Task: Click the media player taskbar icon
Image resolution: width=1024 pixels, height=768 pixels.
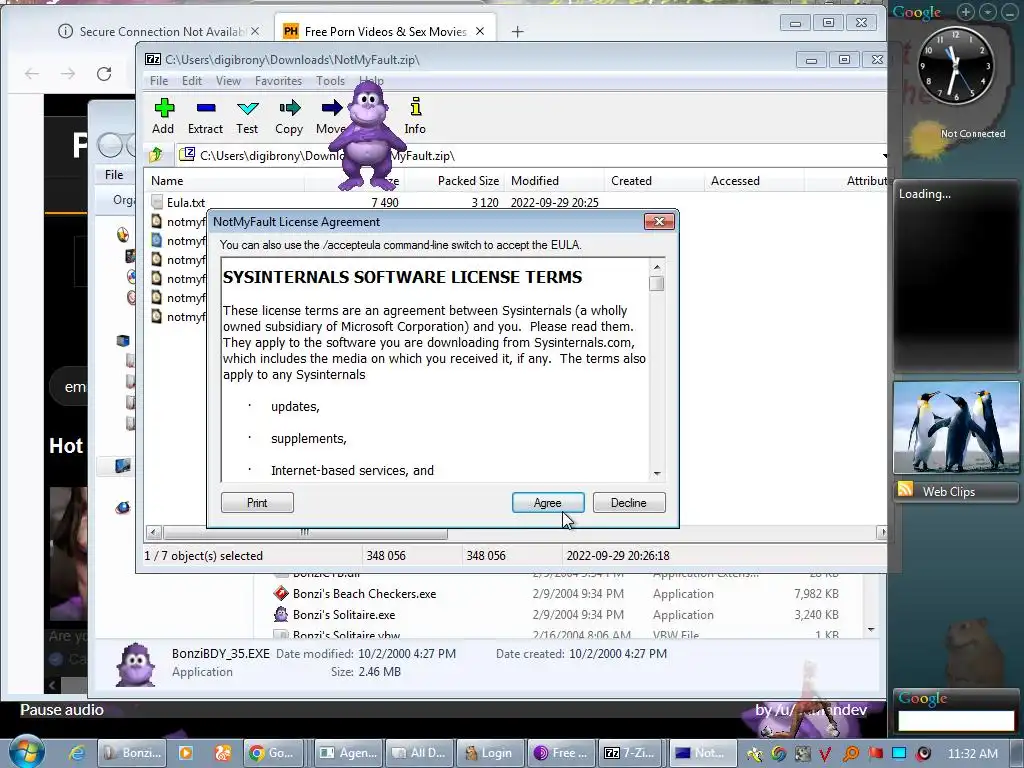Action: [x=185, y=753]
